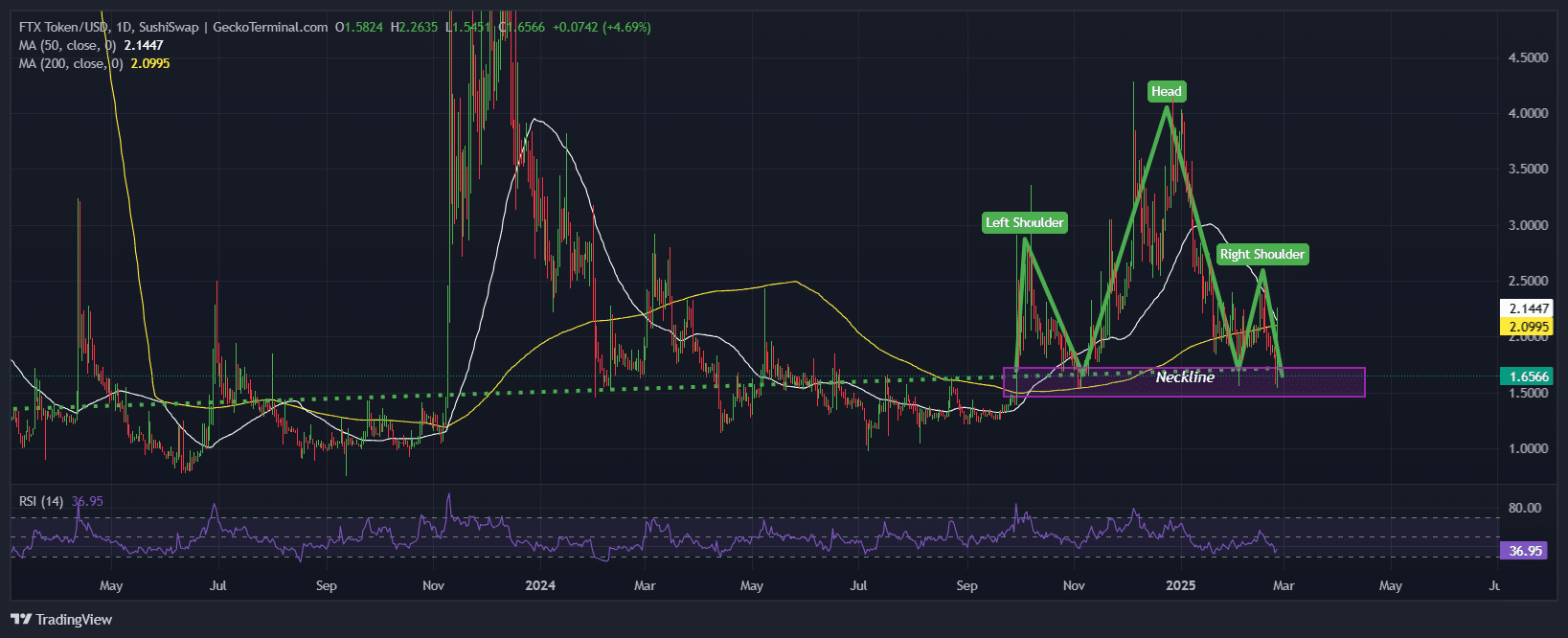Select the MA (200, close, 0) indicator legend
The height and width of the screenshot is (638, 1568).
[x=94, y=63]
